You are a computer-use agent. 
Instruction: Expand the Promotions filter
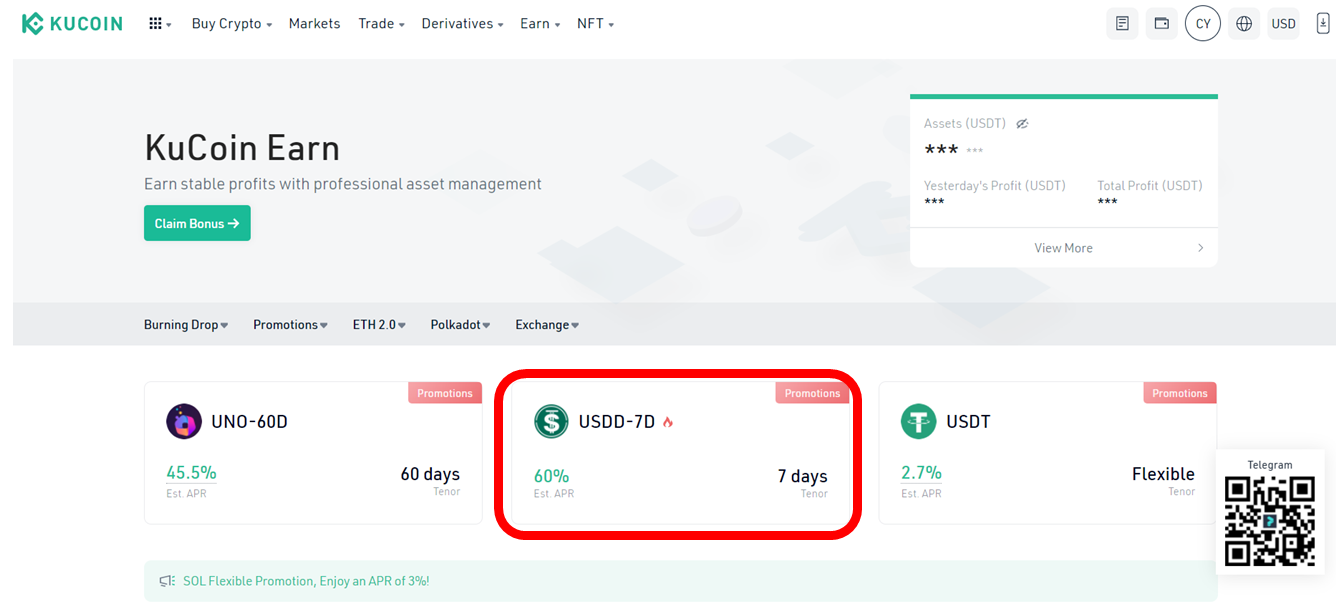290,325
